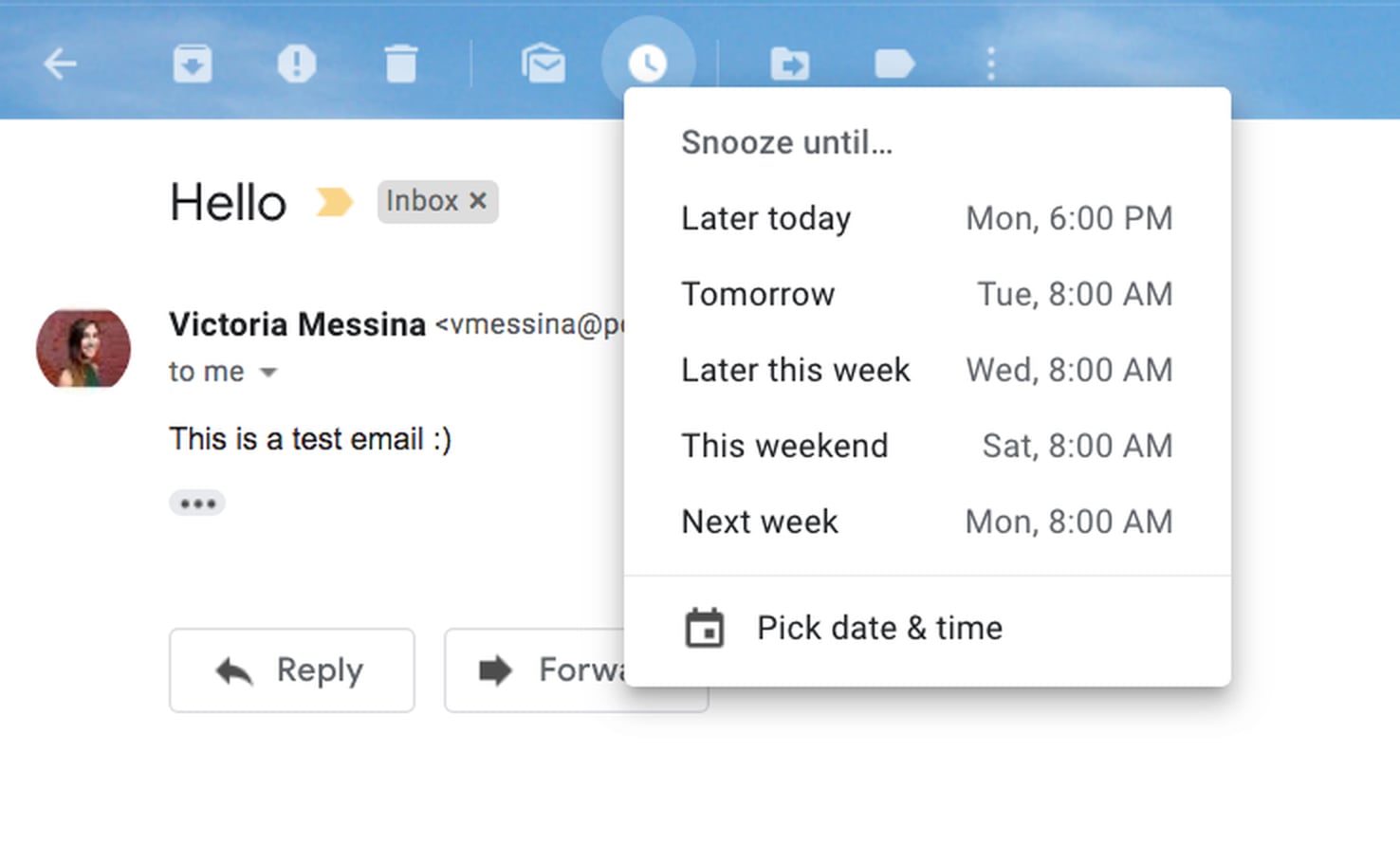Remove the Inbox label with the x
The width and height of the screenshot is (1400, 844).
click(x=479, y=201)
